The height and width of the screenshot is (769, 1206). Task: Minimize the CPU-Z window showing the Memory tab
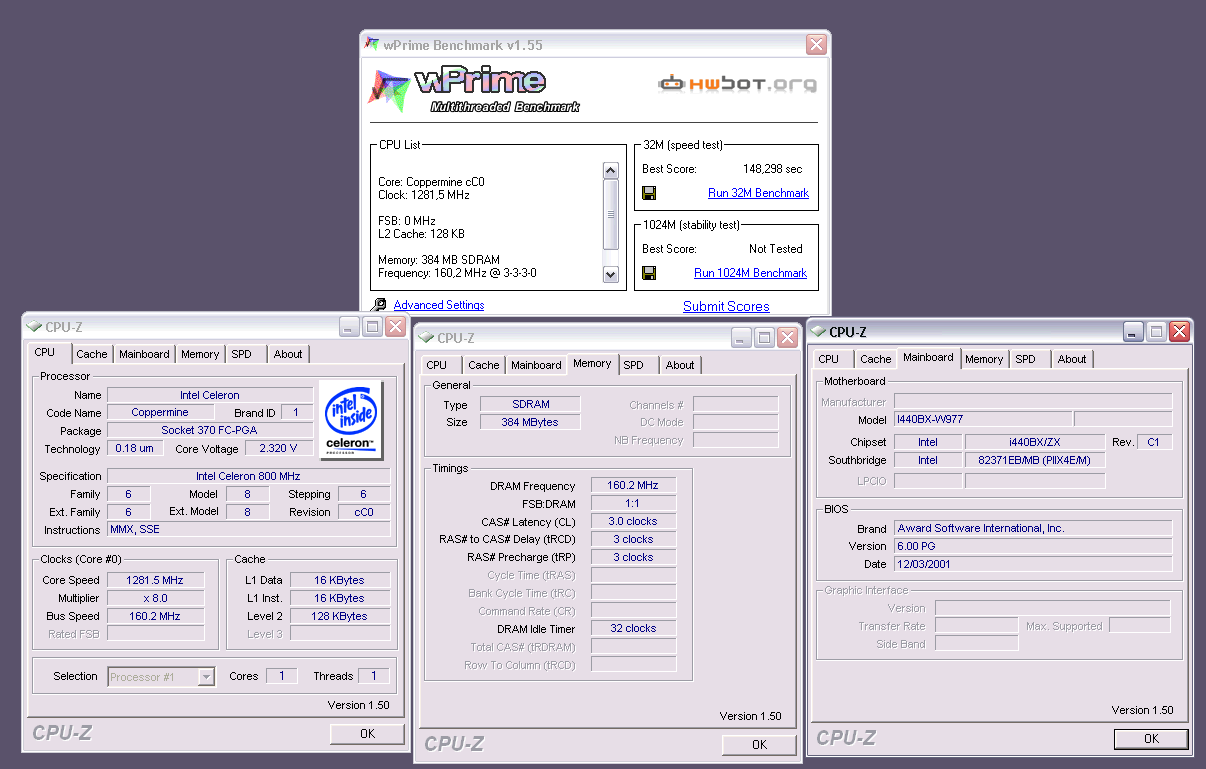741,337
